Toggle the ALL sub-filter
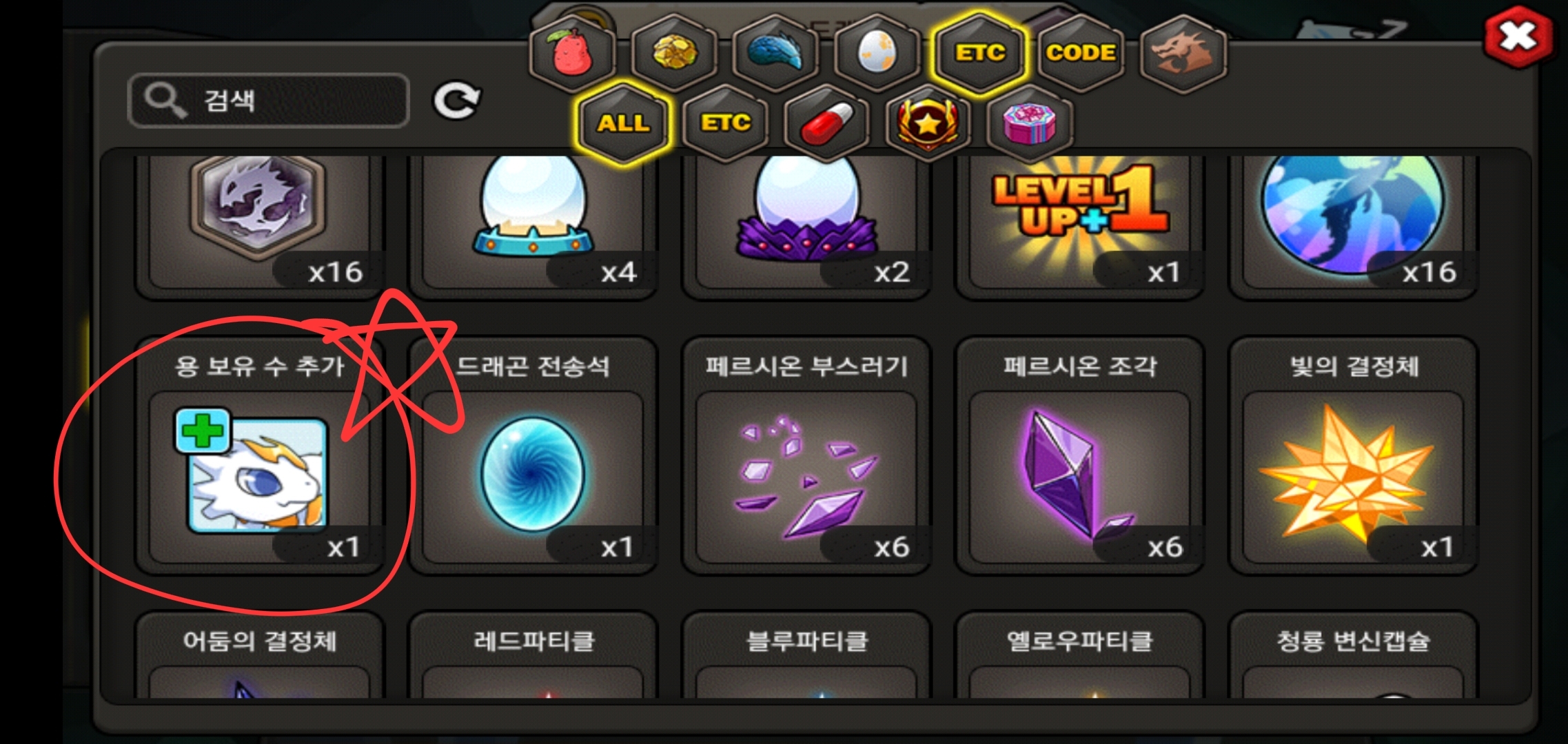The width and height of the screenshot is (1568, 744). 623,123
